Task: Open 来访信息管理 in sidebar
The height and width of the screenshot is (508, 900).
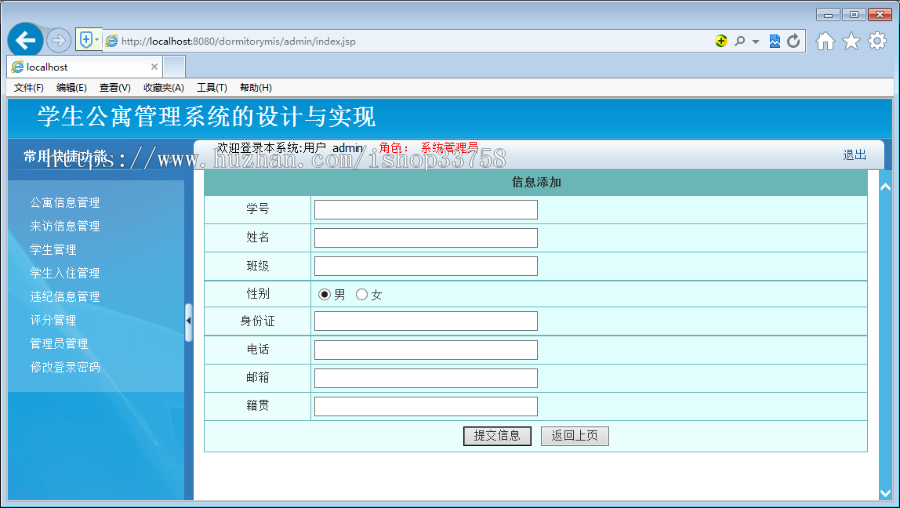Action: pos(65,226)
